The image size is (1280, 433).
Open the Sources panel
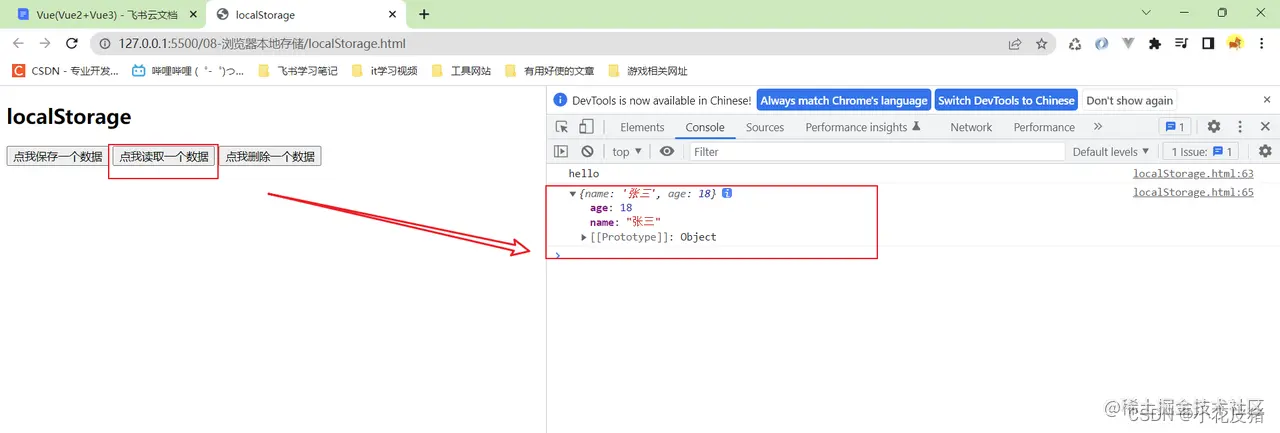[765, 127]
